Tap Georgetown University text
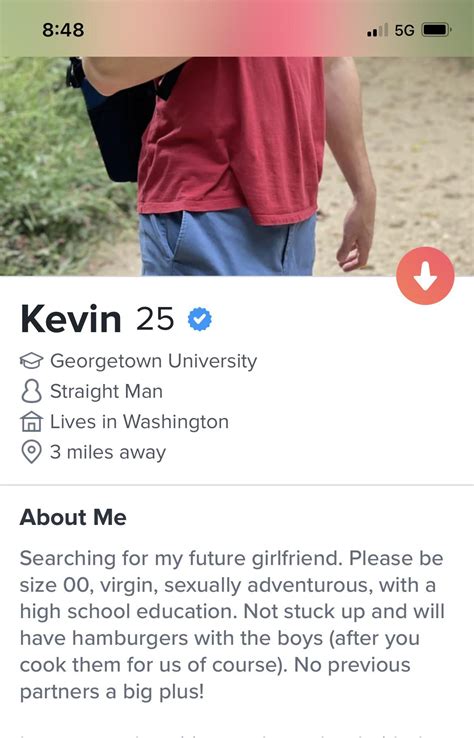The image size is (474, 738). (x=153, y=361)
